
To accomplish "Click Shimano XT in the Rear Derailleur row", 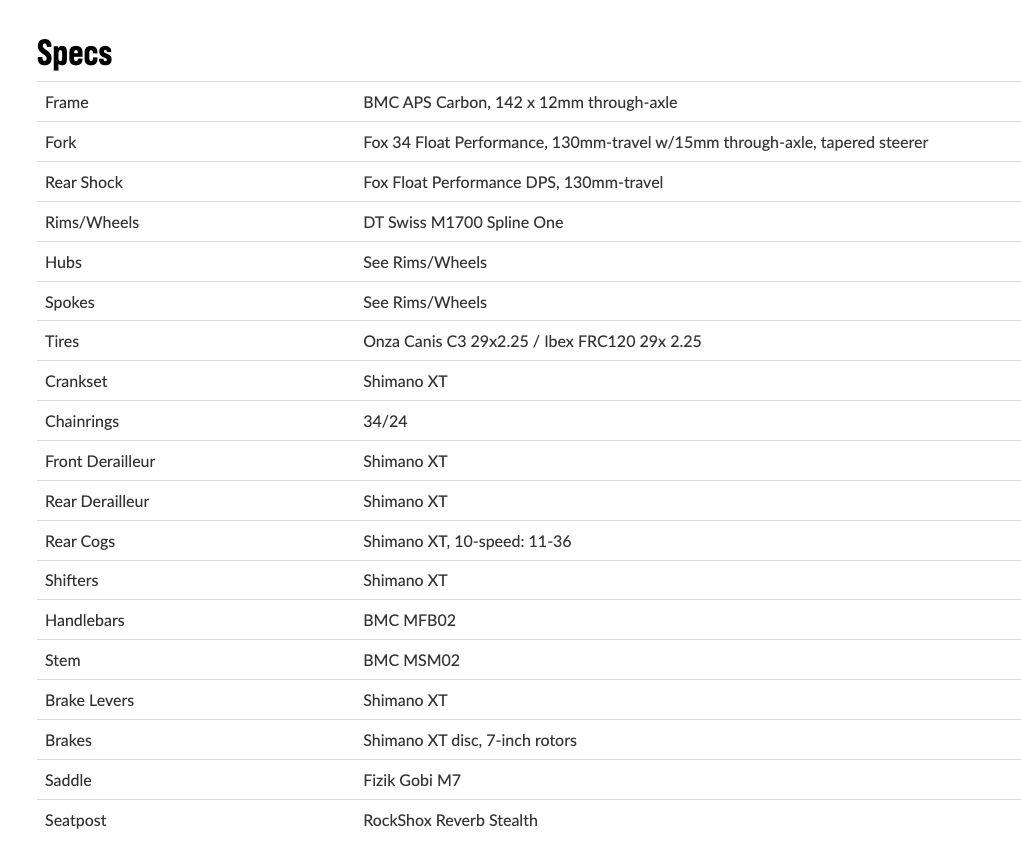I will click(x=405, y=501).
